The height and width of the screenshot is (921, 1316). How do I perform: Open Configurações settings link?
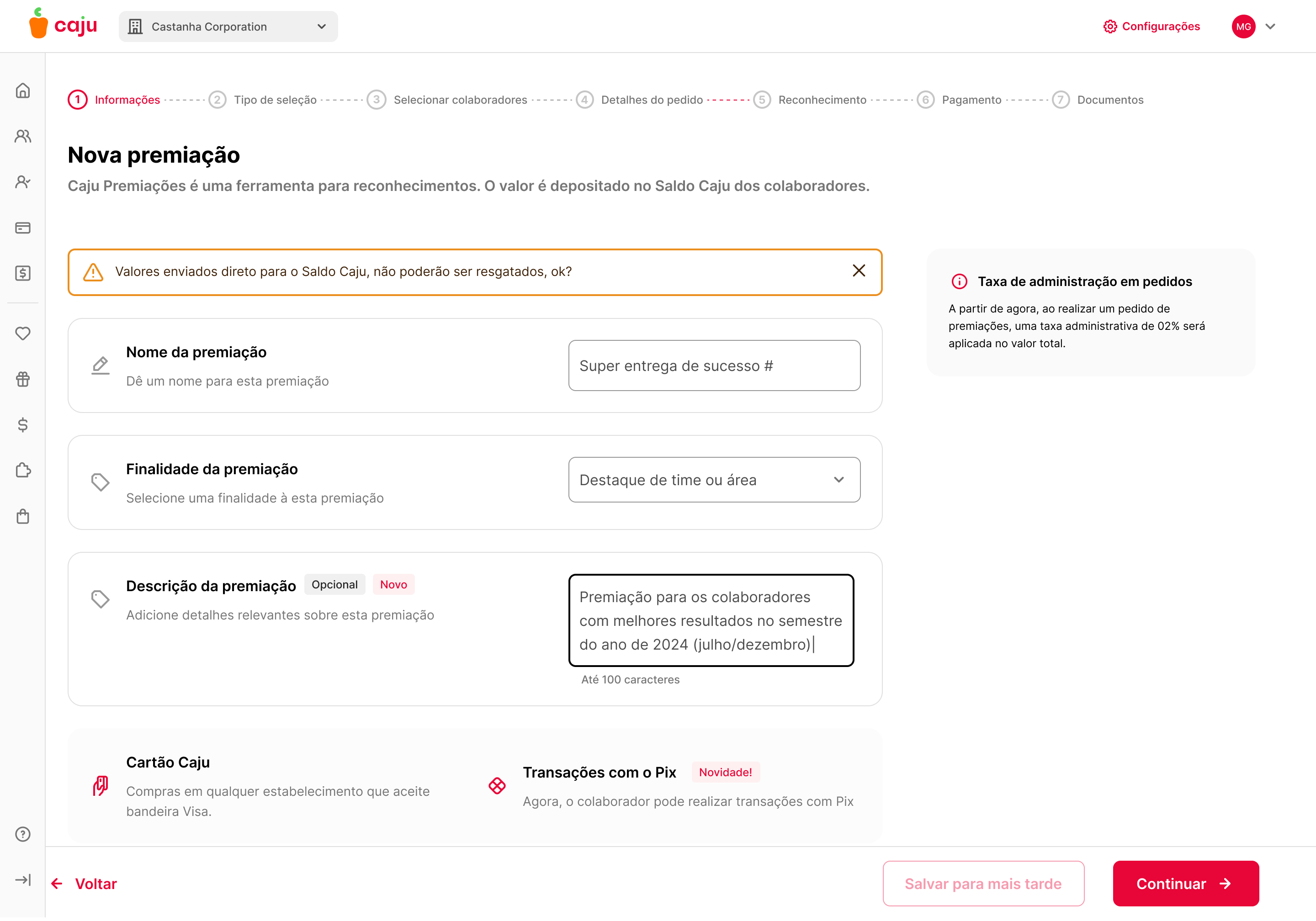pyautogui.click(x=1152, y=26)
